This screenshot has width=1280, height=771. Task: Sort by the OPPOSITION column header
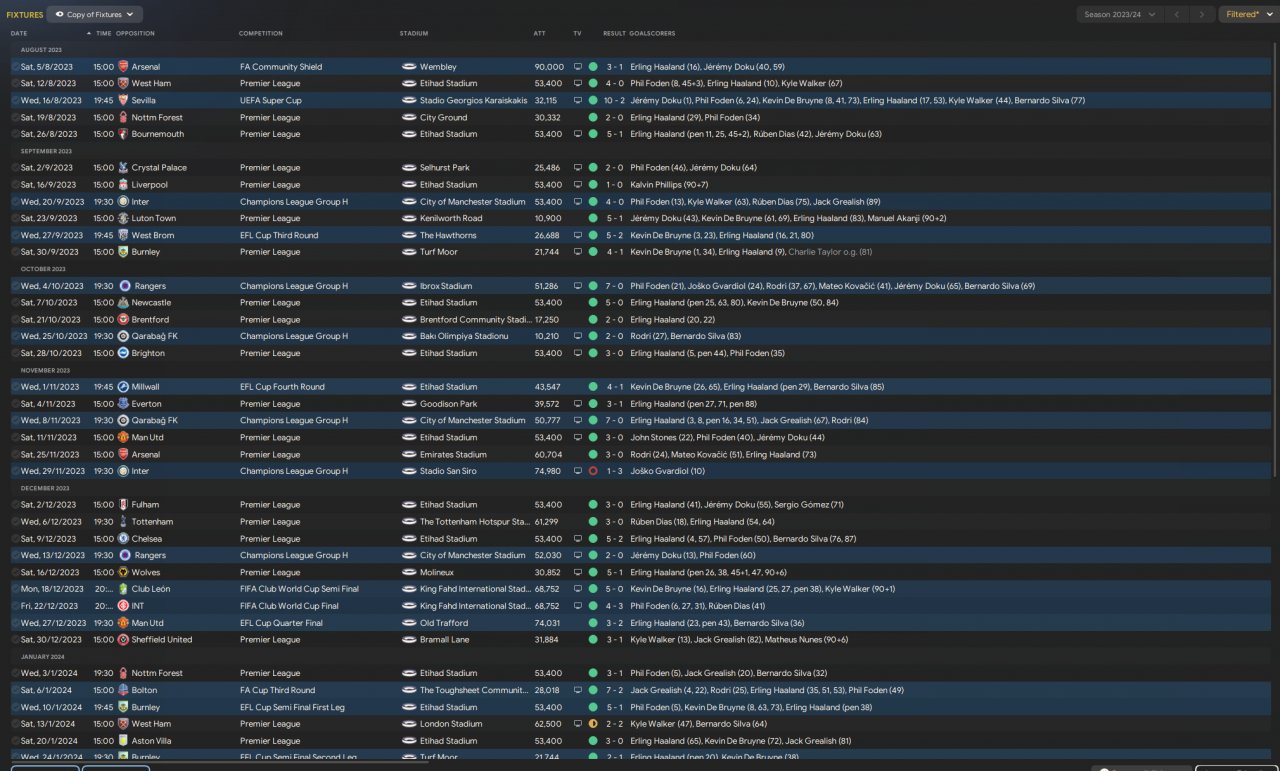(135, 33)
